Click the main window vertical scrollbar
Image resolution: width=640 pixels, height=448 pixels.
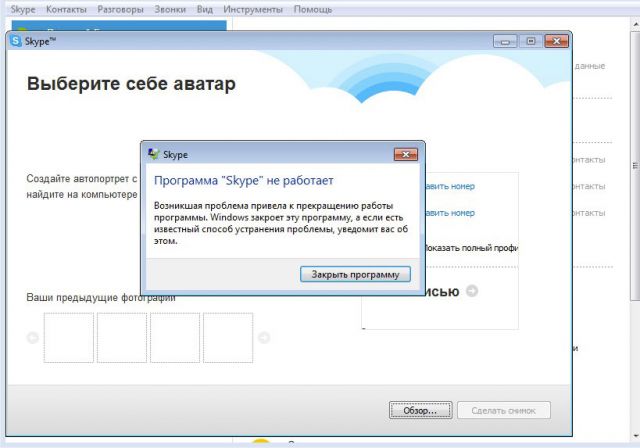(x=635, y=165)
